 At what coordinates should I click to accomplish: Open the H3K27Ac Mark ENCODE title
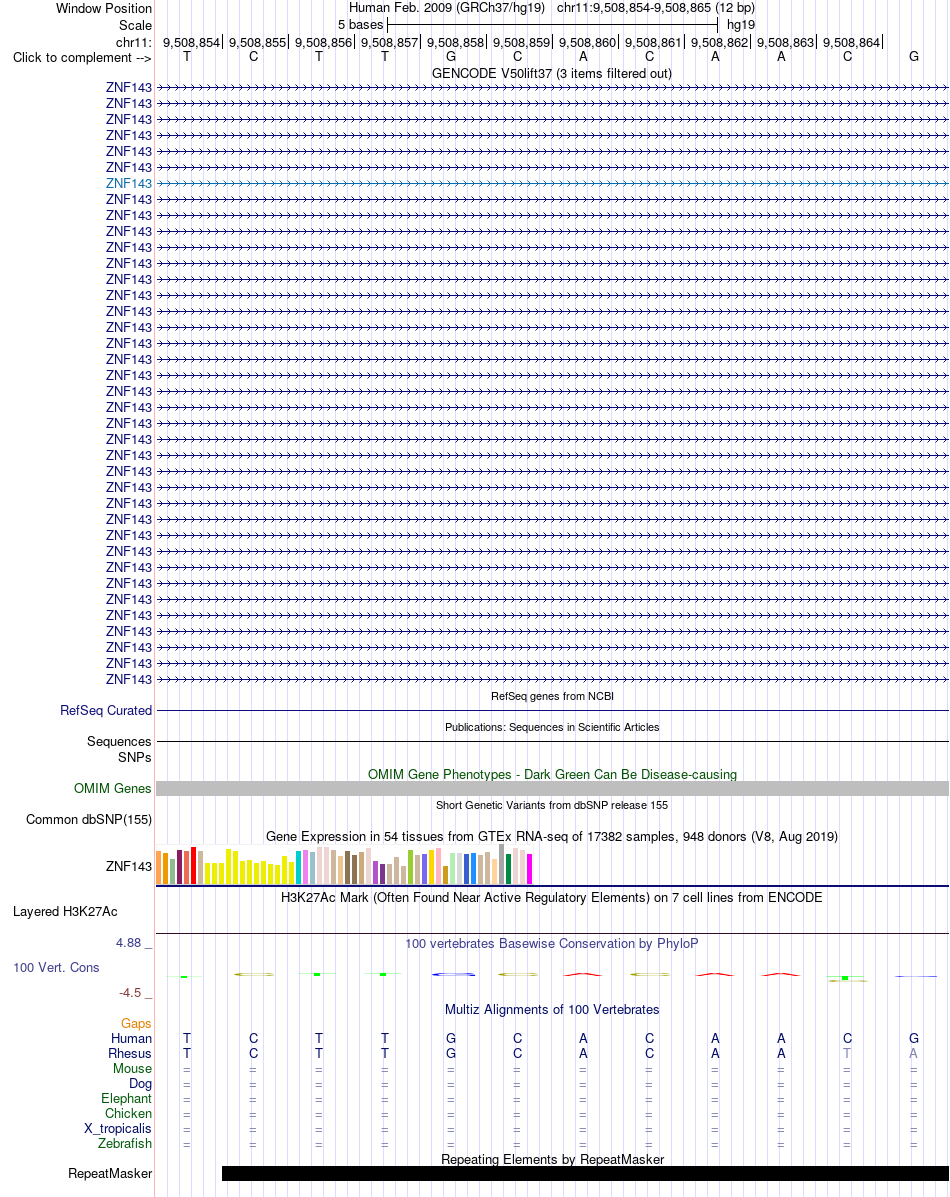(x=552, y=898)
